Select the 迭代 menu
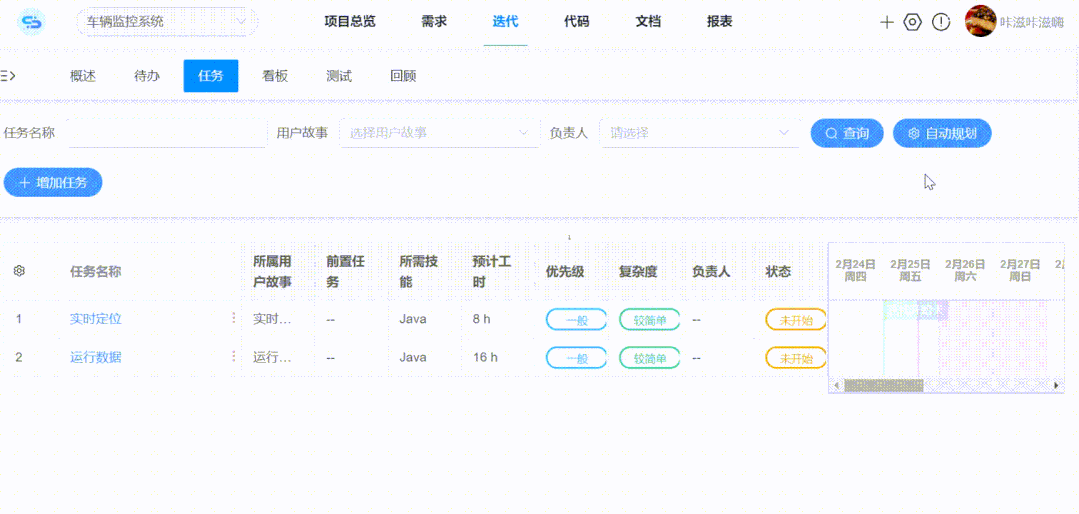The image size is (1079, 514). coord(505,21)
